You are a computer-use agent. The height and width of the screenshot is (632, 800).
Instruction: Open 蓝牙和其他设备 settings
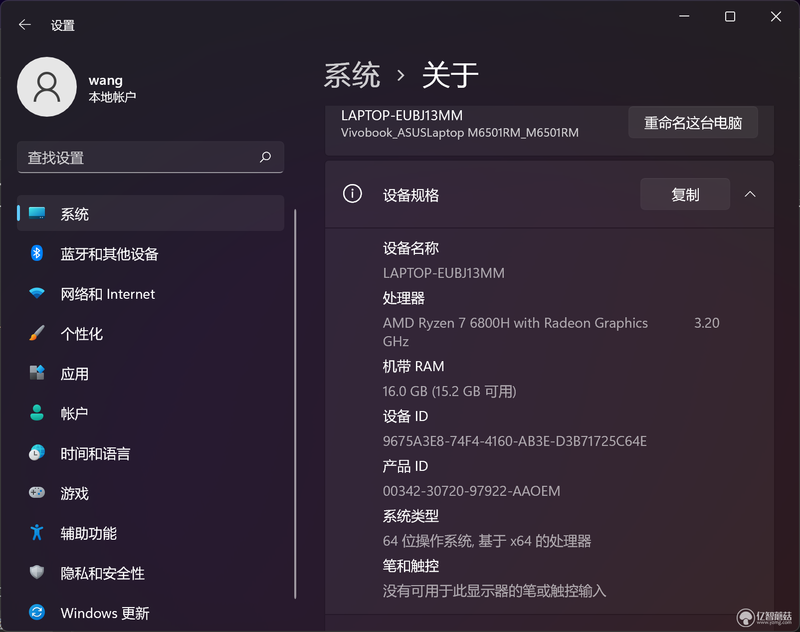point(151,254)
